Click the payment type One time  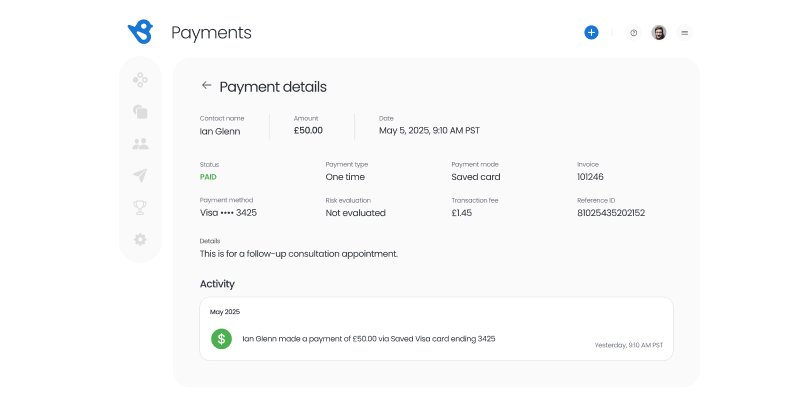345,177
